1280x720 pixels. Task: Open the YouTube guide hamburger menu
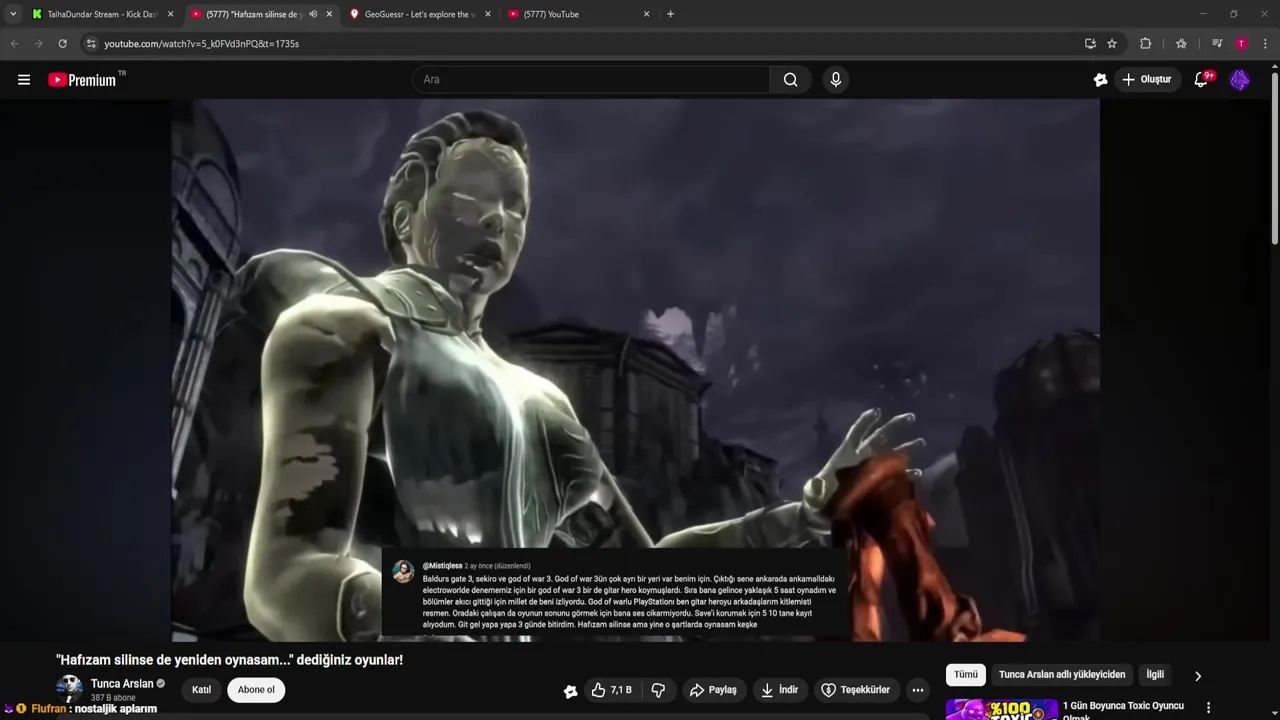(x=24, y=80)
